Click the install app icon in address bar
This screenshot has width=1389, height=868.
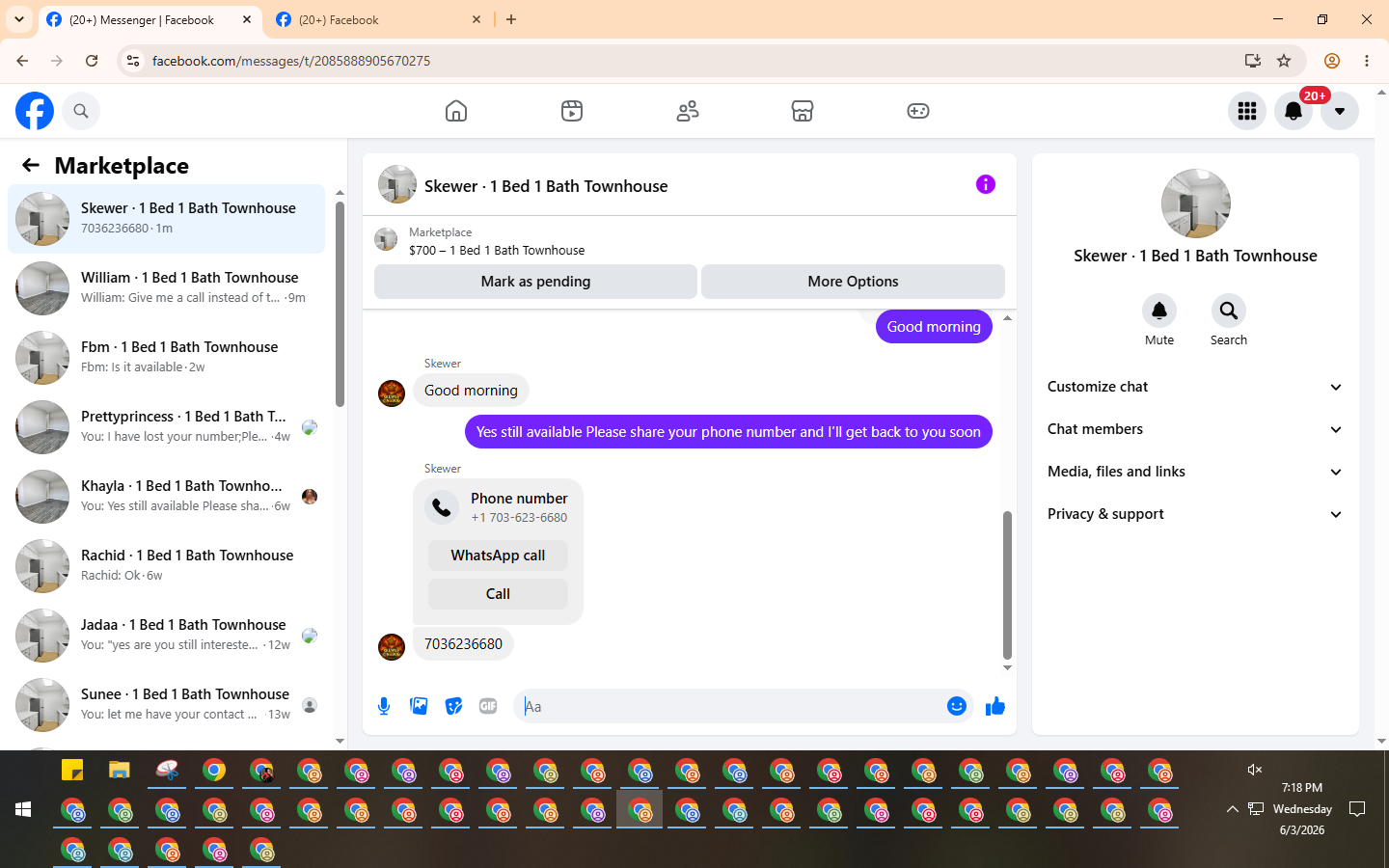pyautogui.click(x=1253, y=61)
